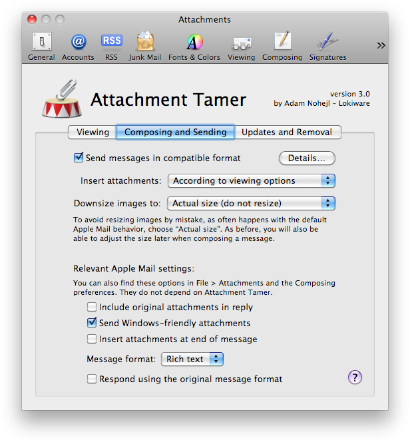The width and height of the screenshot is (410, 442).
Task: Click the 'Attachment Tamer' title text
Action: click(168, 100)
